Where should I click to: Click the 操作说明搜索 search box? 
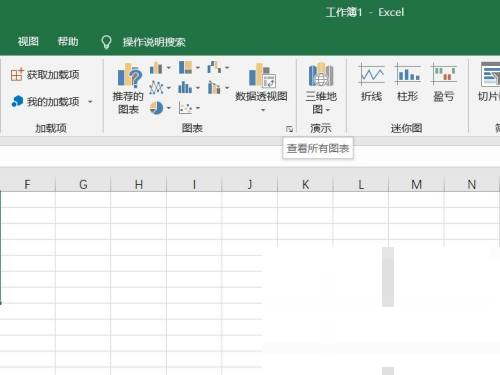[x=154, y=42]
